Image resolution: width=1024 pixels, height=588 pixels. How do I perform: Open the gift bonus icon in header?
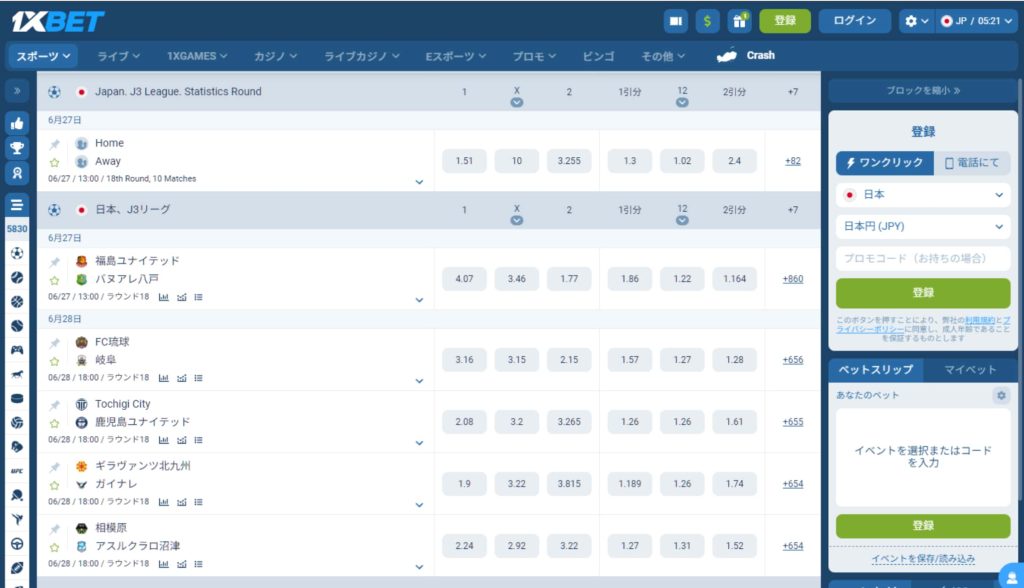click(x=739, y=21)
